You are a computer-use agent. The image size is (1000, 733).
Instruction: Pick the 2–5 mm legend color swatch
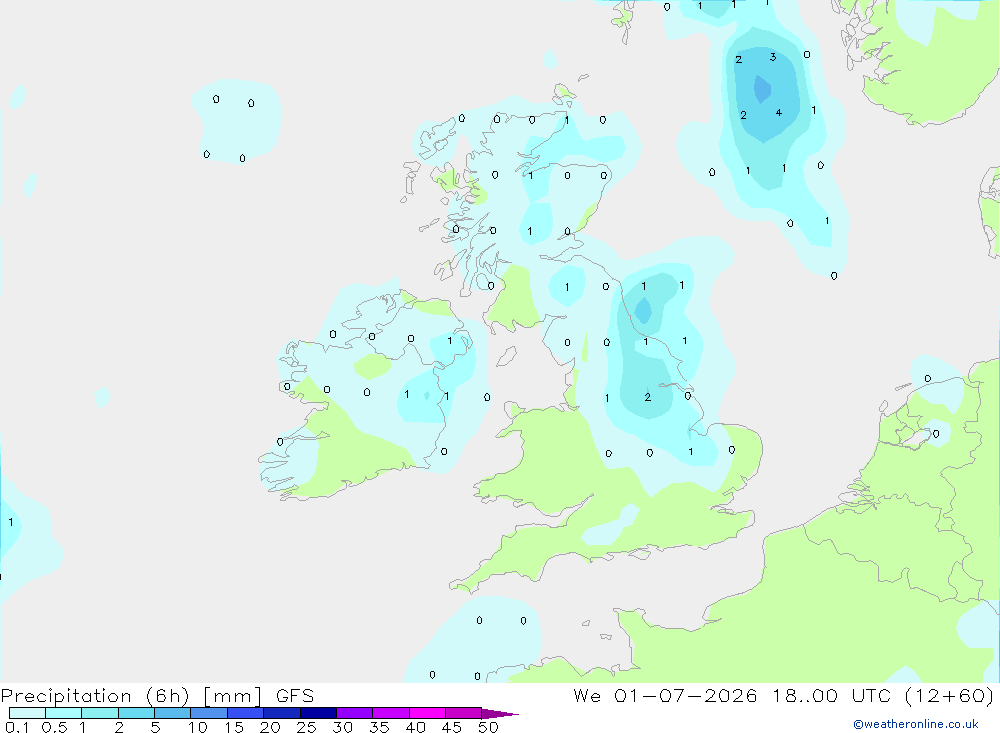click(136, 713)
